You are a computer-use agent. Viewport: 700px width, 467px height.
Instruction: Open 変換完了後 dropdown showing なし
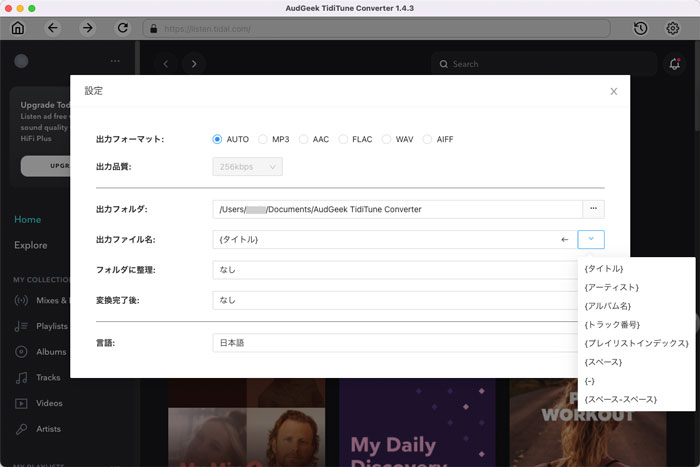pos(395,300)
